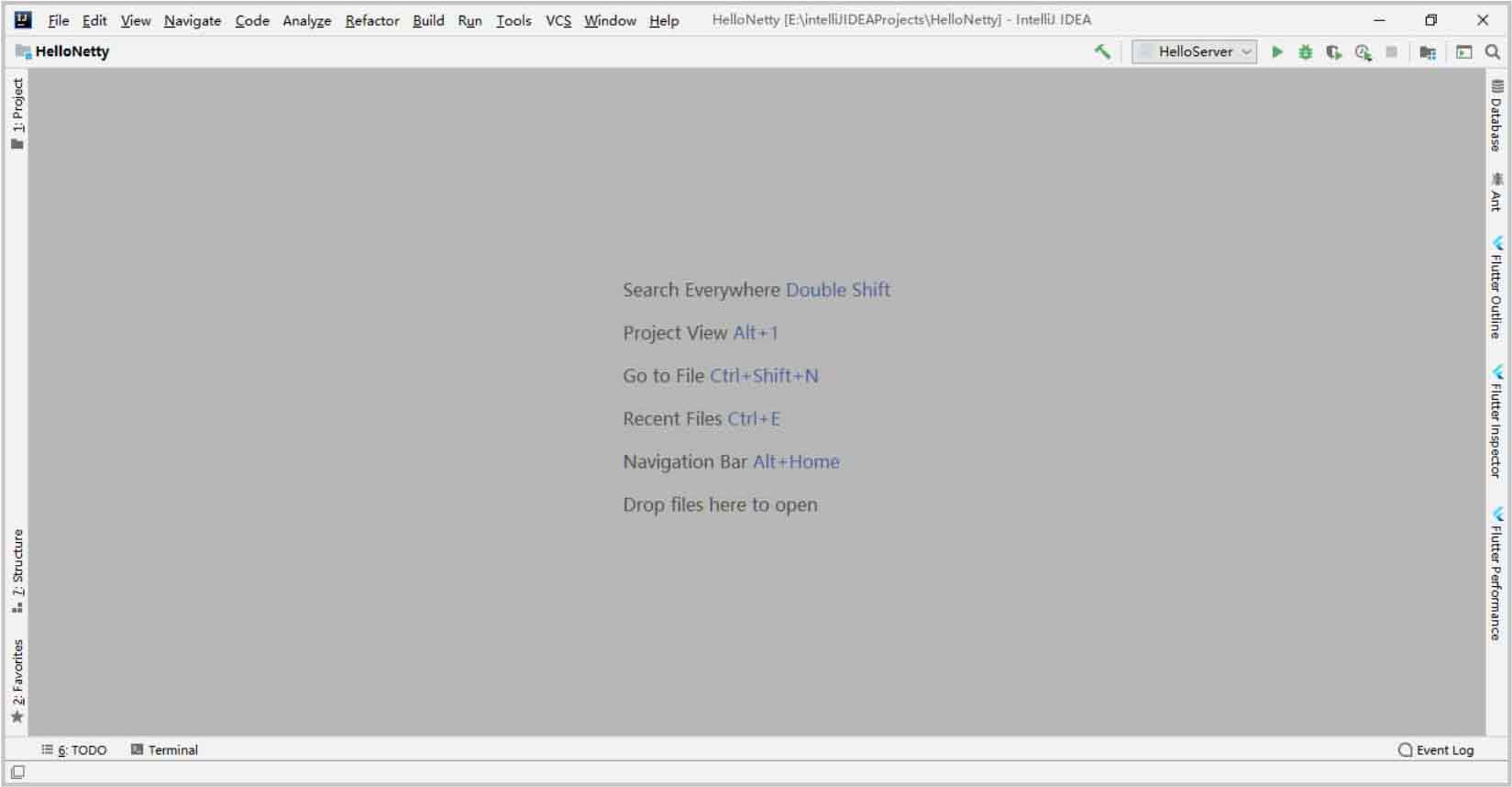Open the VCS menu

557,20
